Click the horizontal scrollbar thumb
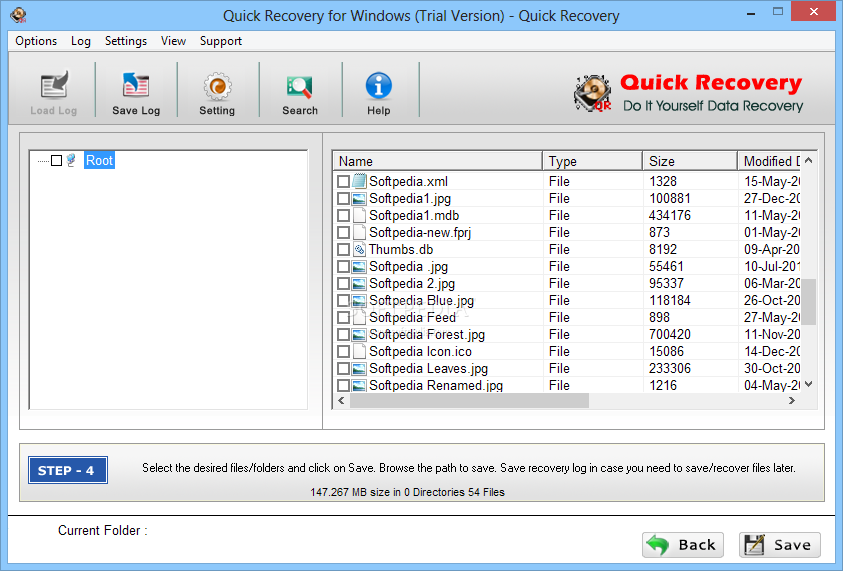This screenshot has width=843, height=571. pyautogui.click(x=469, y=401)
